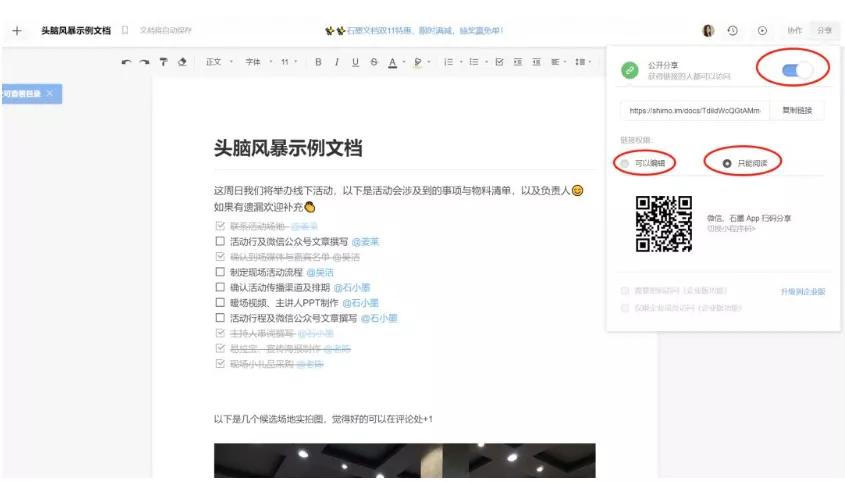The image size is (845, 483).
Task: Select the 只能阅读 radio option
Action: coord(727,163)
